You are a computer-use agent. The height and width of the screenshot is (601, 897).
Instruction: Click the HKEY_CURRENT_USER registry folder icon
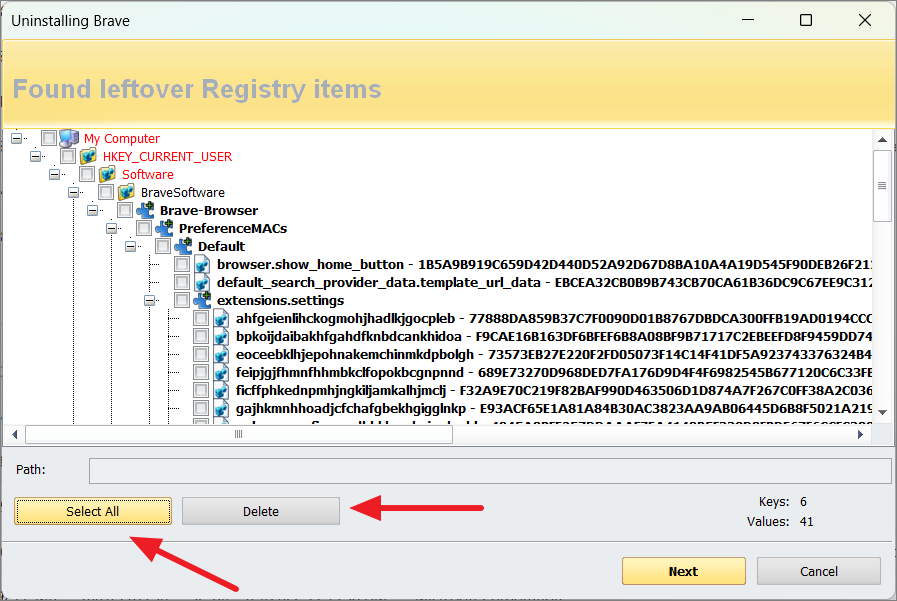coord(88,156)
